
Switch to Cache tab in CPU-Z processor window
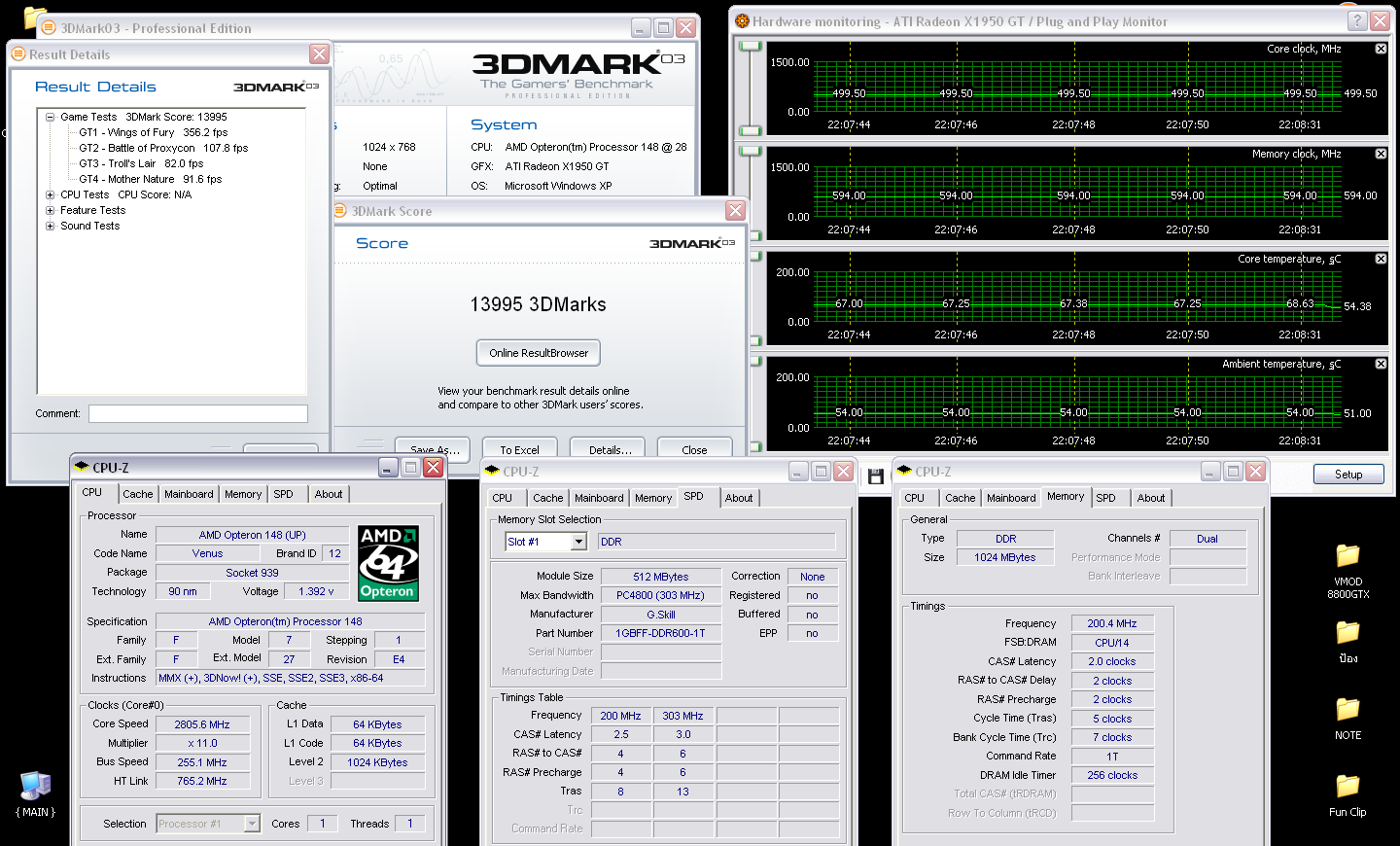(x=137, y=494)
